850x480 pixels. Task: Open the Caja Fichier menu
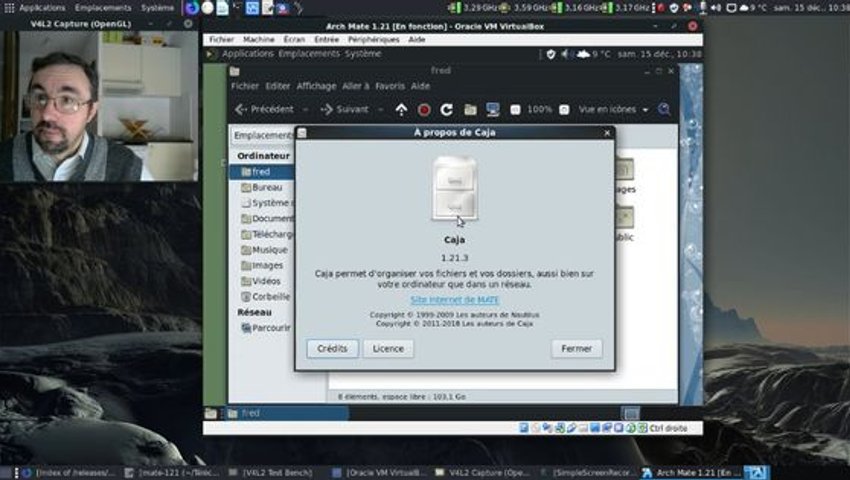[244, 86]
